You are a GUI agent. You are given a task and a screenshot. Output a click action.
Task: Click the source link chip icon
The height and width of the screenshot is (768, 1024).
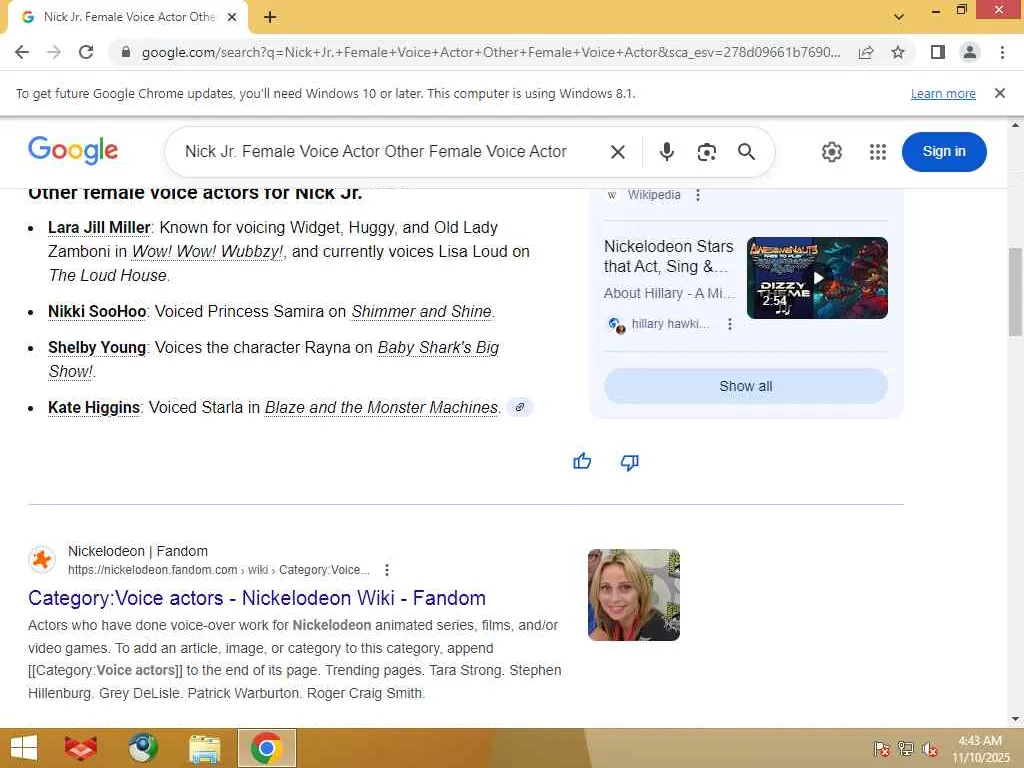520,407
